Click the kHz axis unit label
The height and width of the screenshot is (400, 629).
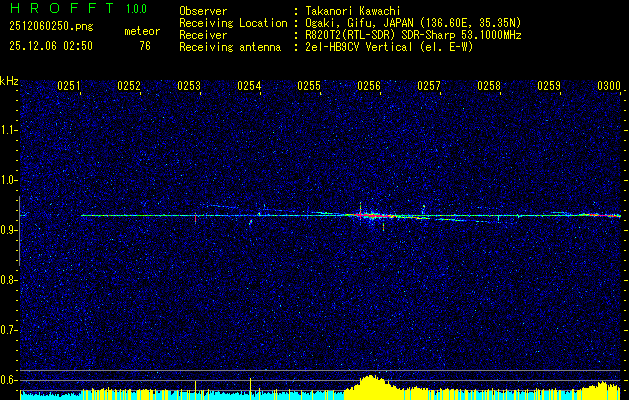9,81
